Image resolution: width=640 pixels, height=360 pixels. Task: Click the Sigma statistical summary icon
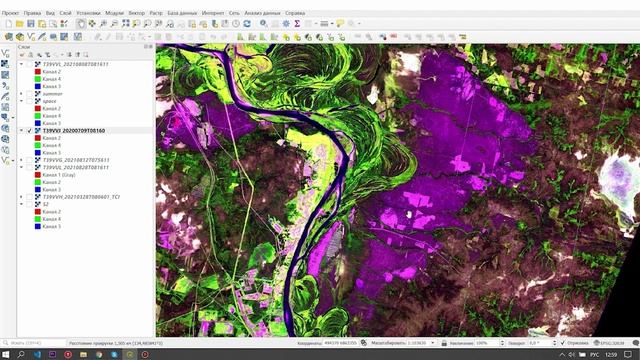click(297, 24)
